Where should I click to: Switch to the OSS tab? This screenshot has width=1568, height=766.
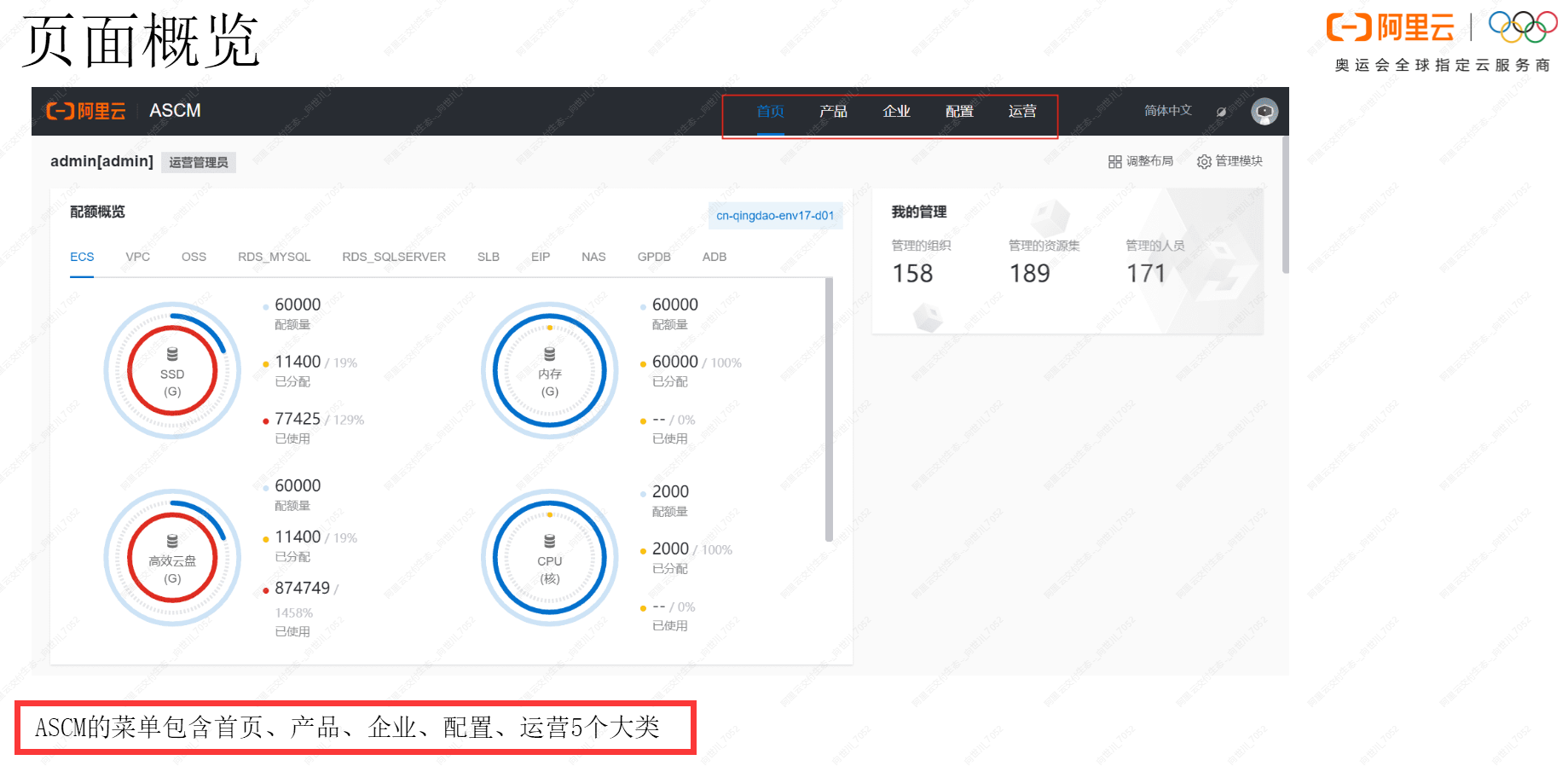194,257
